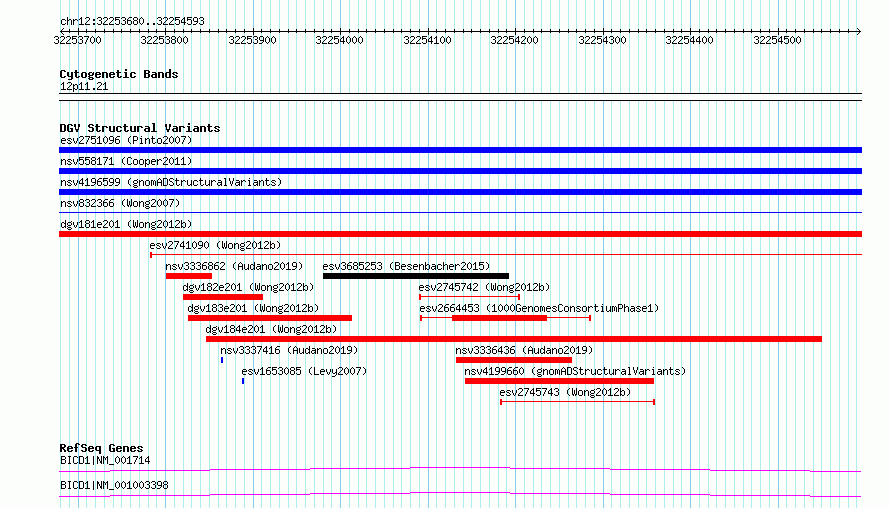Open nsv4196599 (gnomADStructuralVariants) label
The height and width of the screenshot is (508, 890).
(x=171, y=182)
